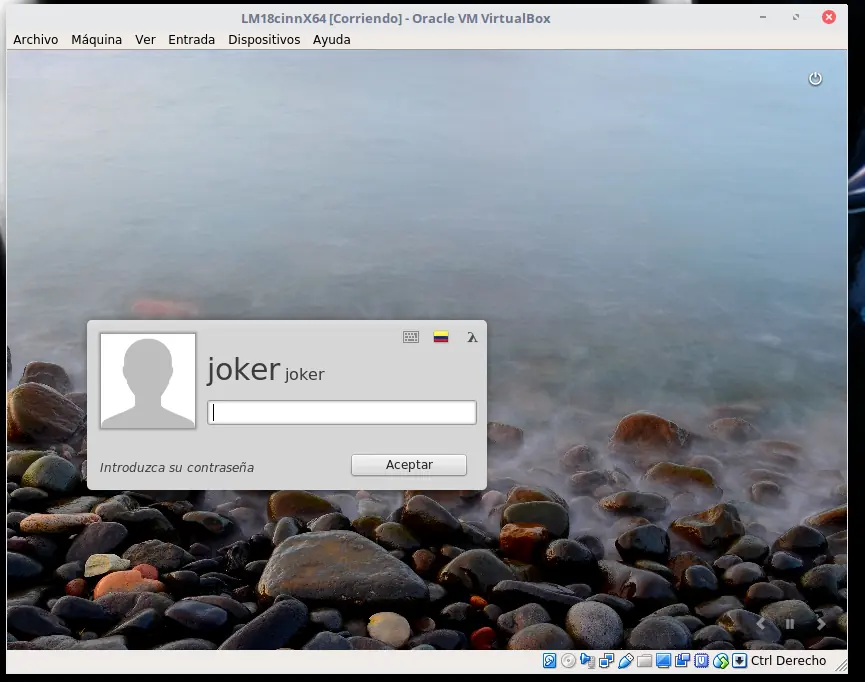Click the hard disk activity status icon
865x682 pixels.
click(549, 660)
